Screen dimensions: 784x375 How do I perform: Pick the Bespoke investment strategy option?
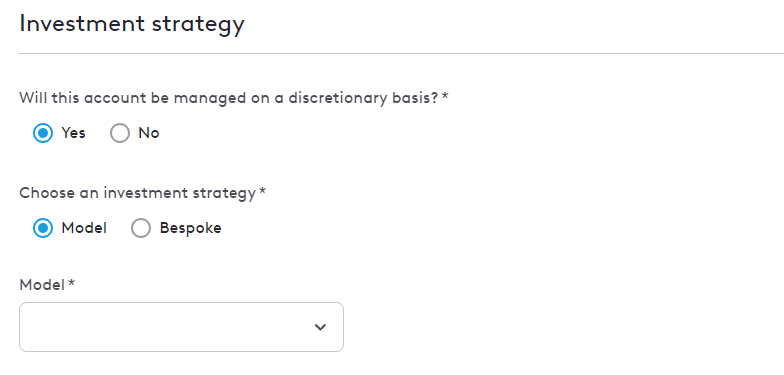coord(141,228)
